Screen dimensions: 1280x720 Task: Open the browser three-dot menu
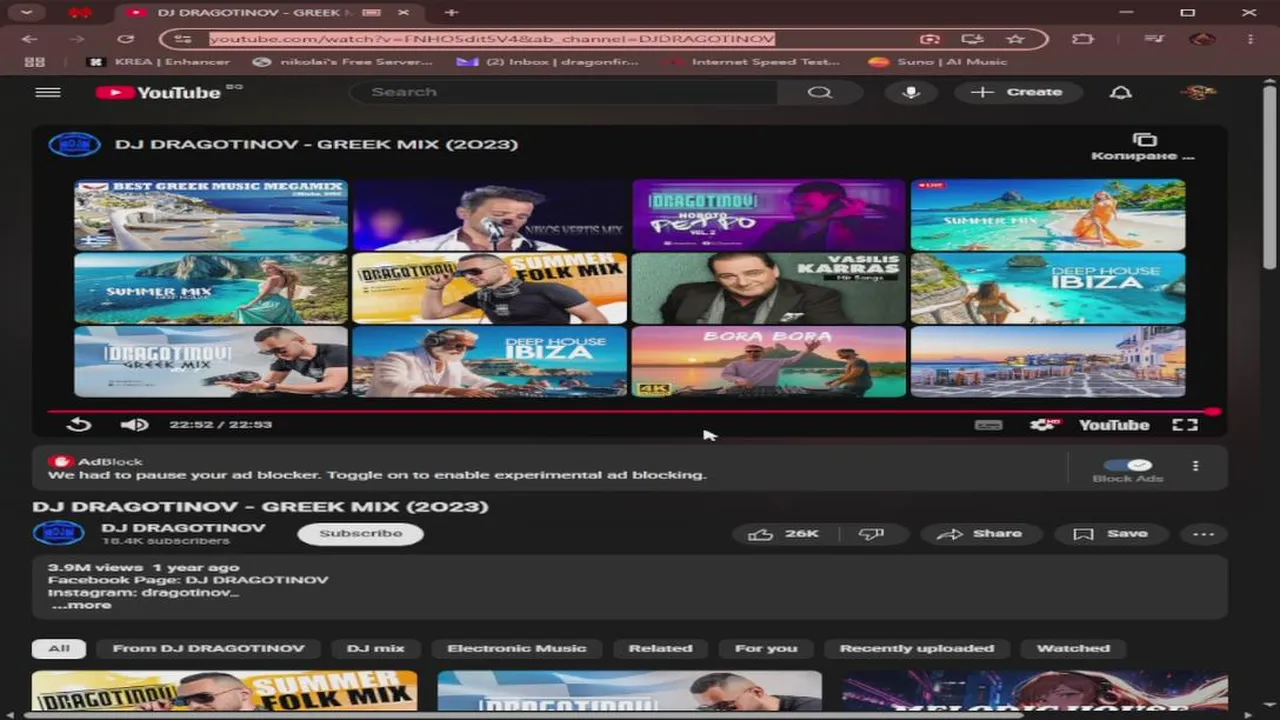[x=1251, y=39]
